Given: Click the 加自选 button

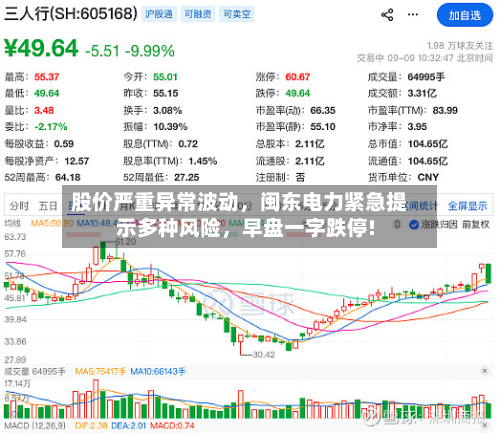Looking at the screenshot, I should click(x=465, y=15).
